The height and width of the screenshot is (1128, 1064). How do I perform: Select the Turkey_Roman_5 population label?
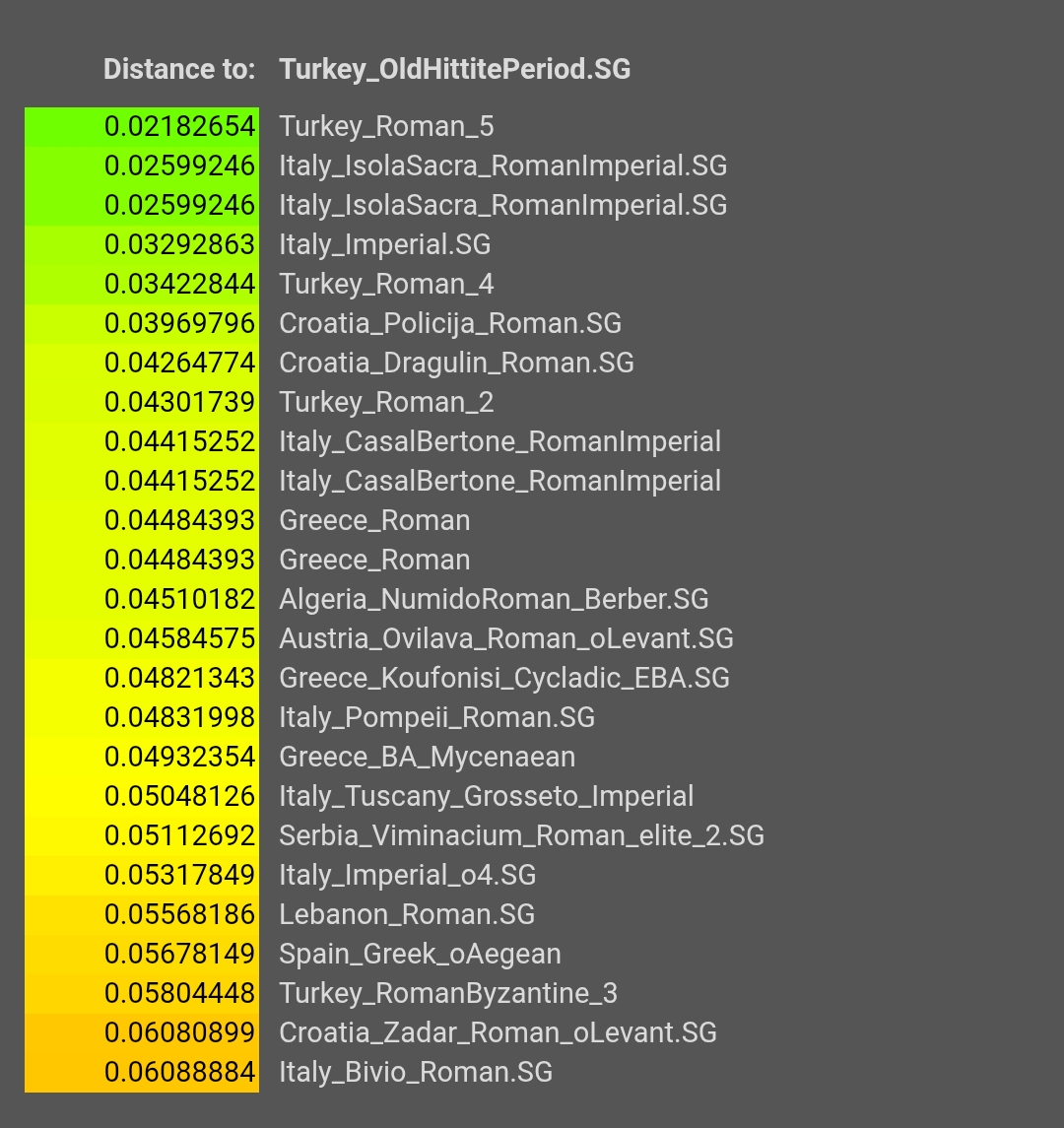(x=386, y=127)
